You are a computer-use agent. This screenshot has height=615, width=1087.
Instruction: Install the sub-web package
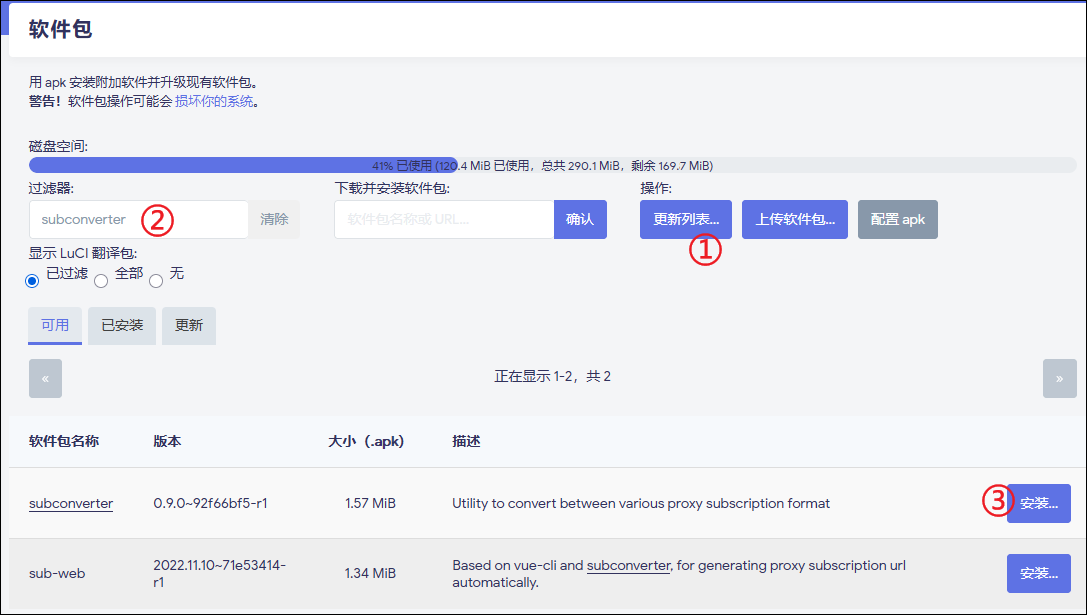pyautogui.click(x=1038, y=573)
